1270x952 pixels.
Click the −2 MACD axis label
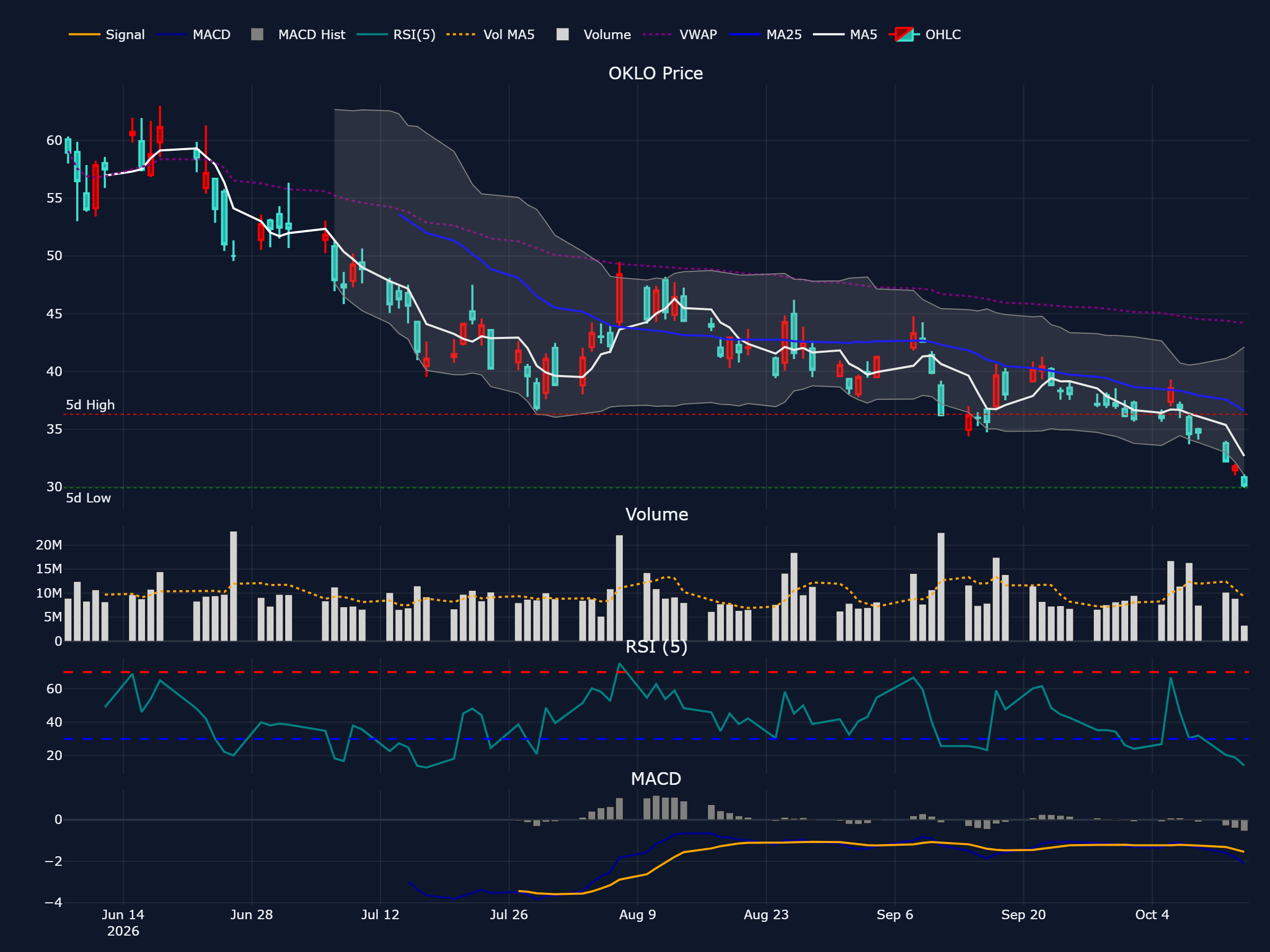[x=53, y=862]
